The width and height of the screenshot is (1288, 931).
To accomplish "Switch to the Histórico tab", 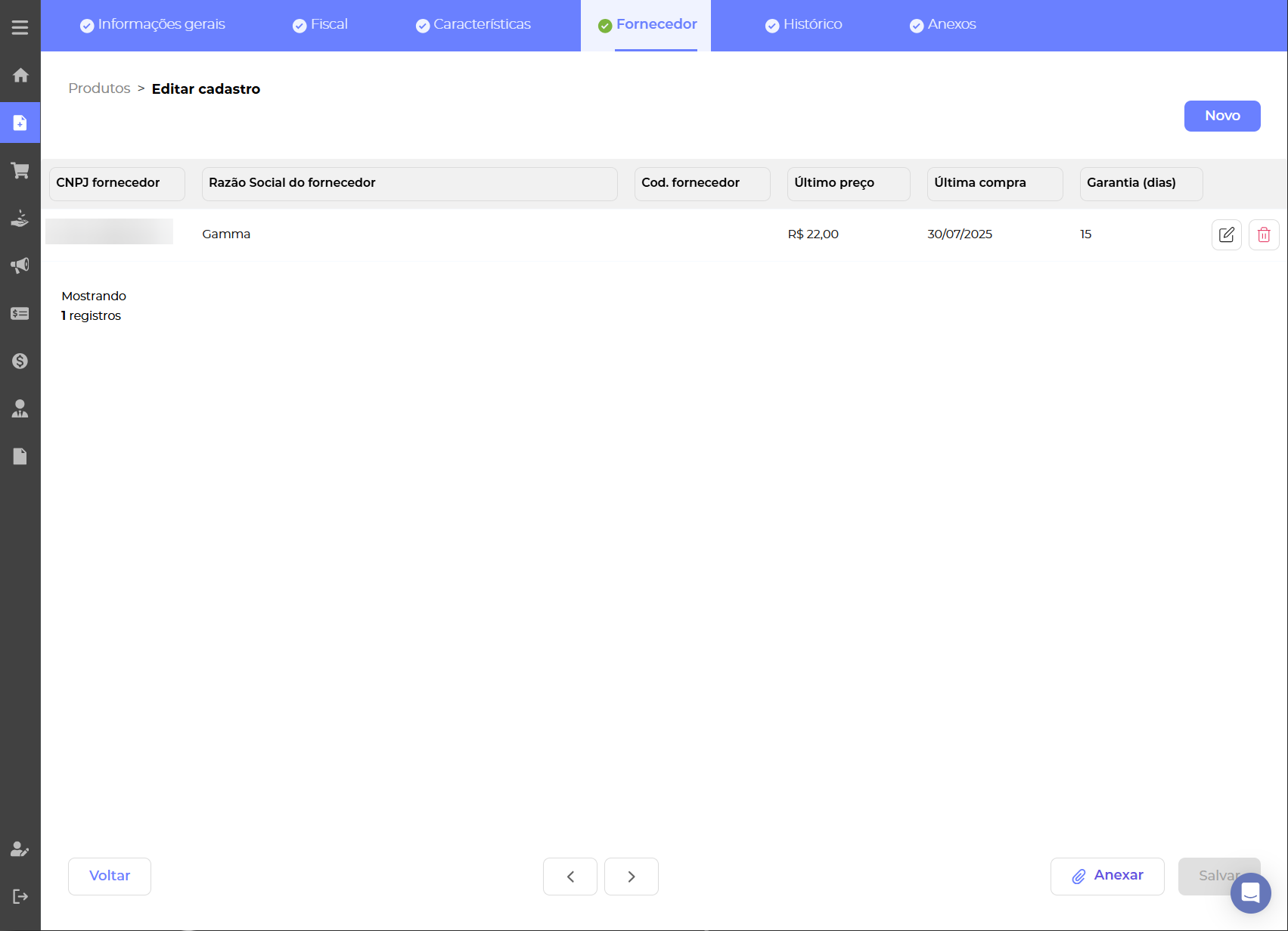I will (803, 24).
